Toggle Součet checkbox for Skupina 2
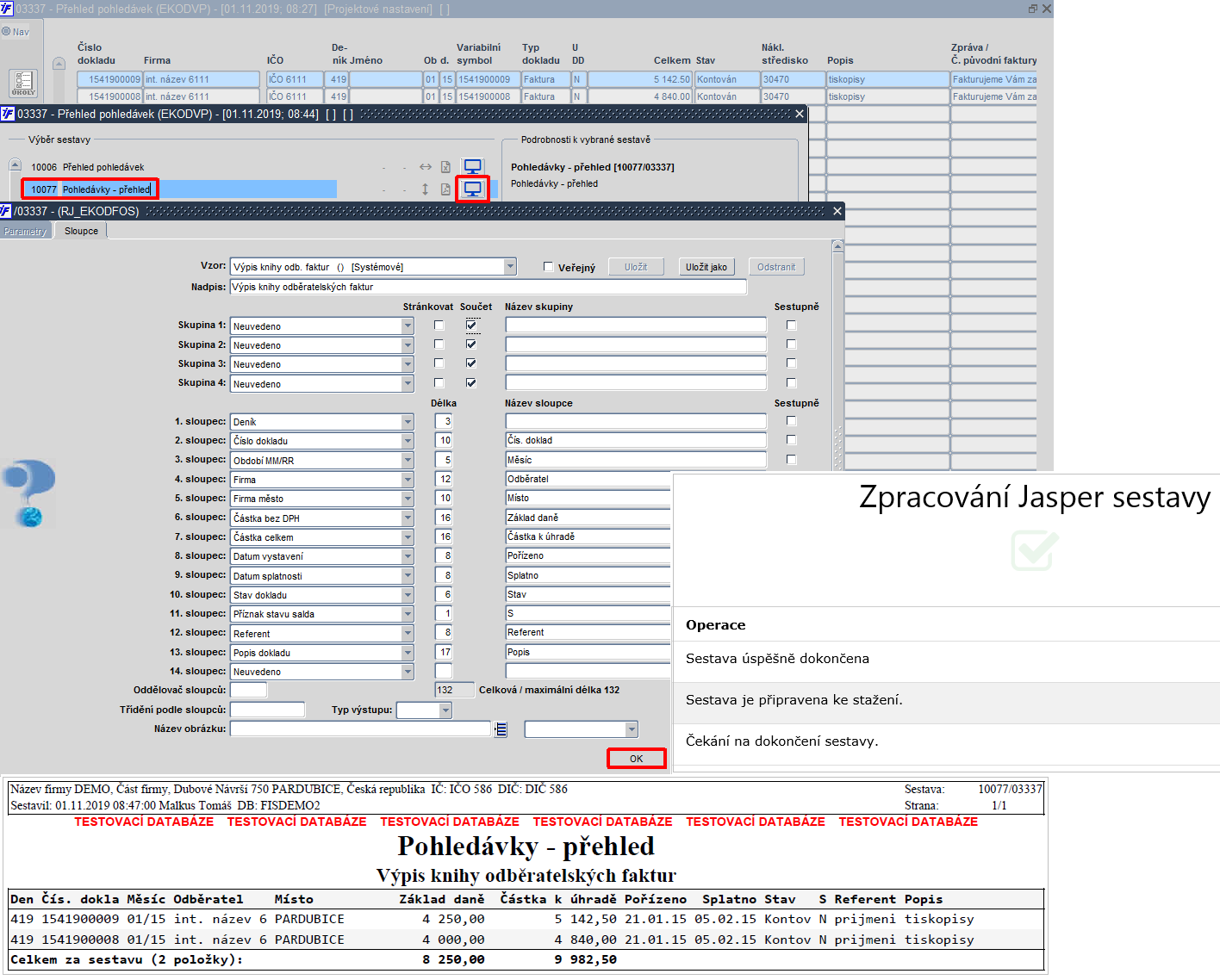 click(471, 344)
